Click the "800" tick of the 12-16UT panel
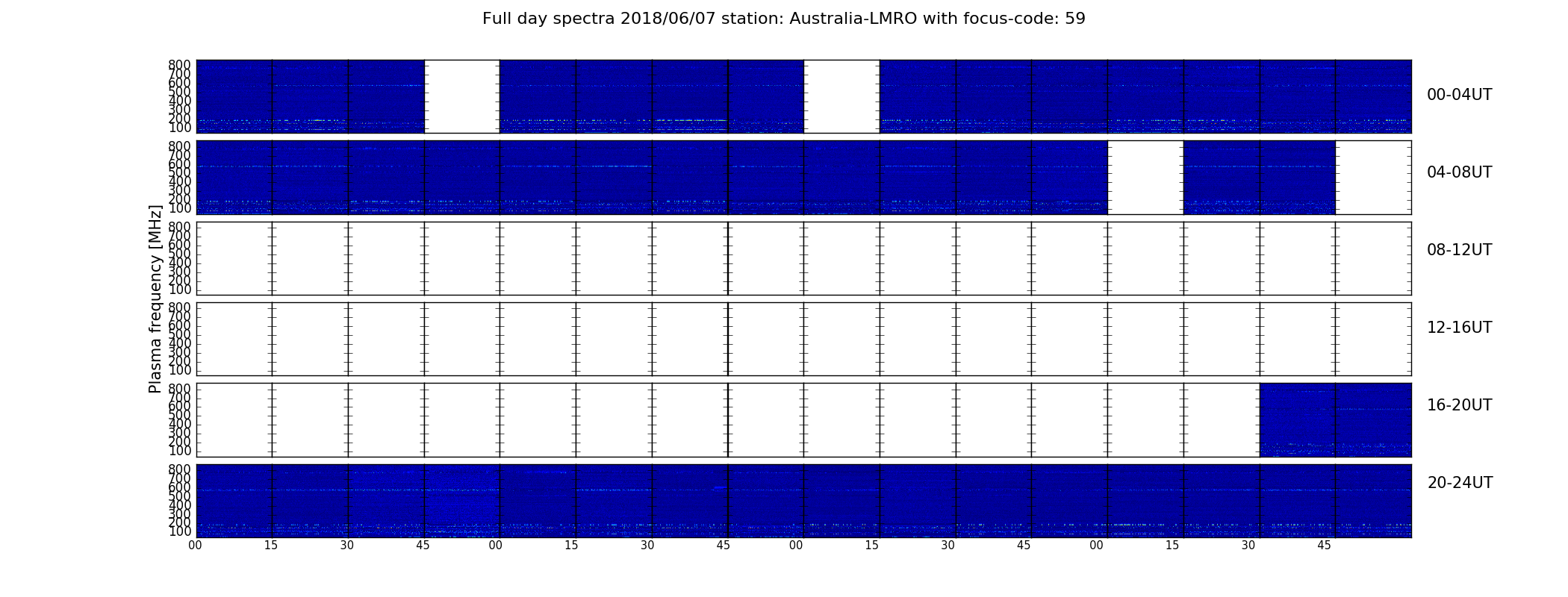Viewport: 1568px width, 597px height. pos(179,307)
